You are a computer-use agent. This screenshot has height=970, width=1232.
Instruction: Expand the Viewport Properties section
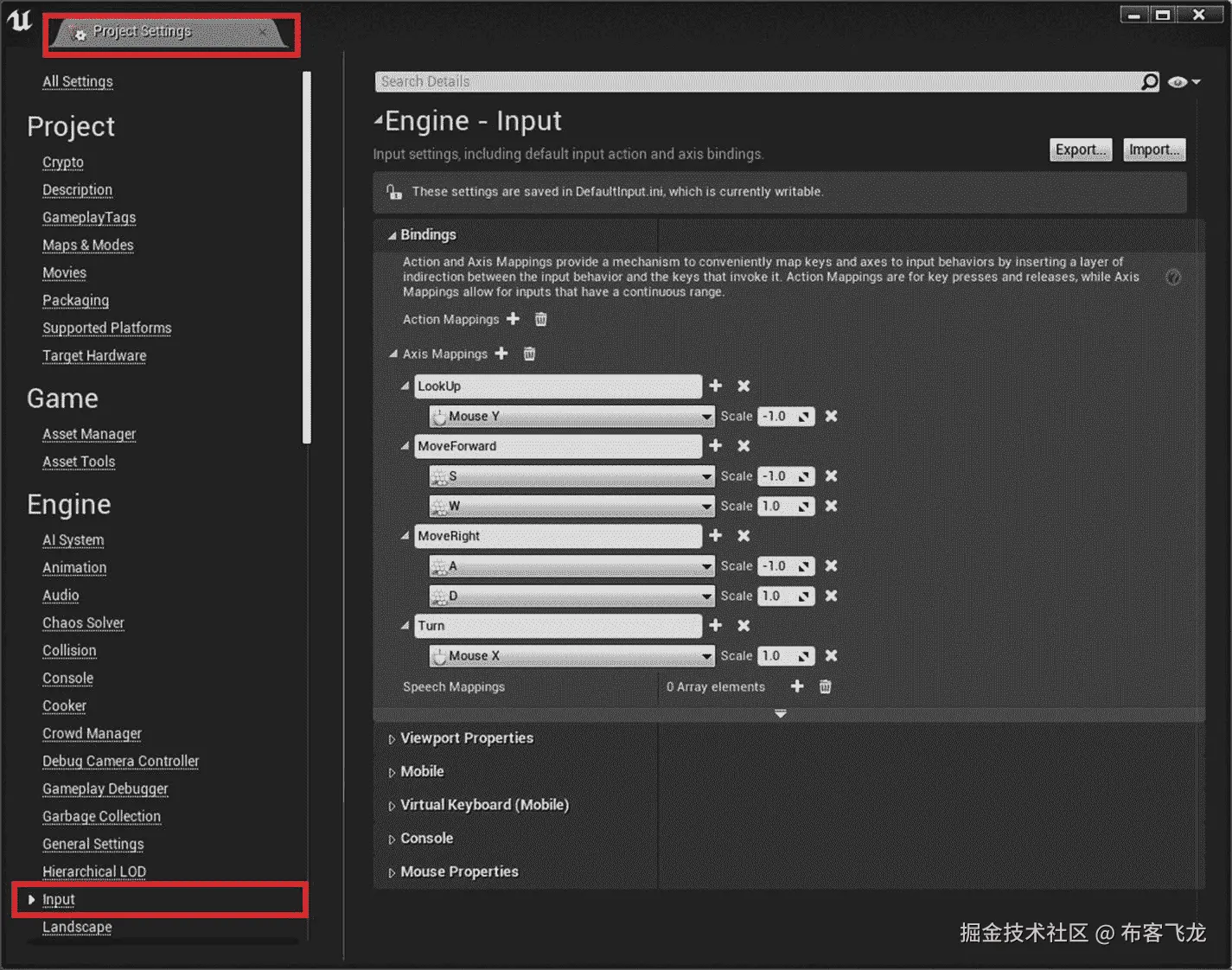(x=392, y=739)
